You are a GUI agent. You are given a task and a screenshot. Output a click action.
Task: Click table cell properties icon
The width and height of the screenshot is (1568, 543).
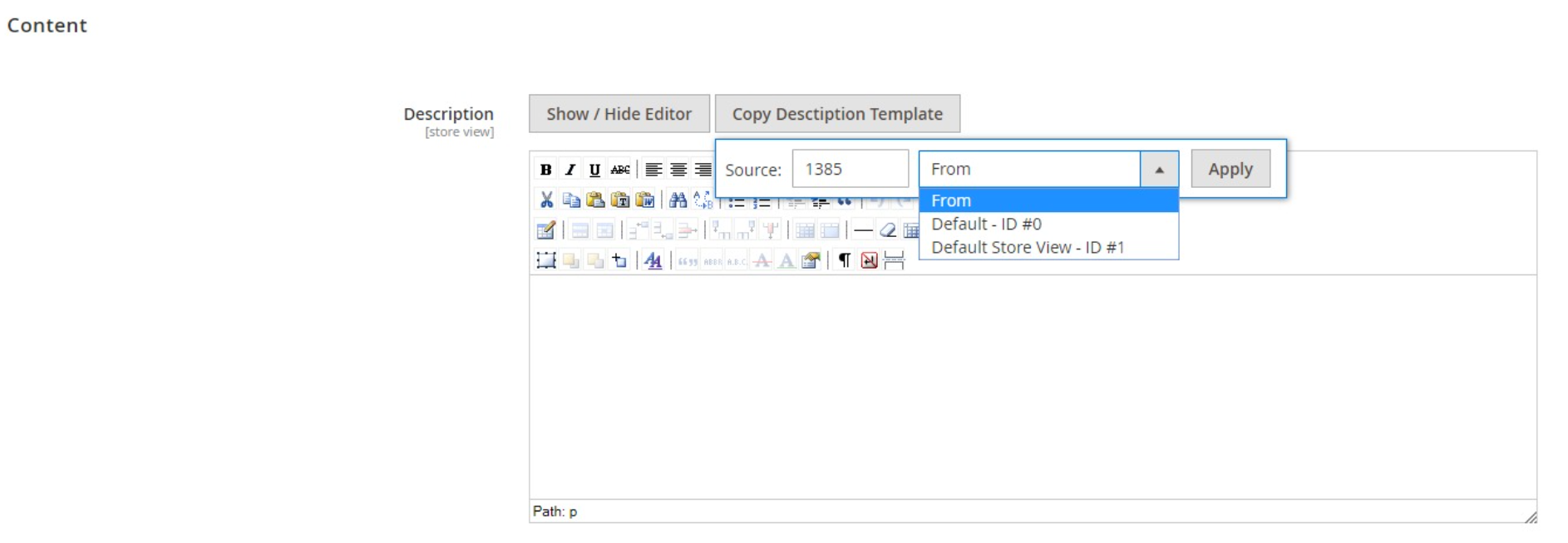click(605, 230)
